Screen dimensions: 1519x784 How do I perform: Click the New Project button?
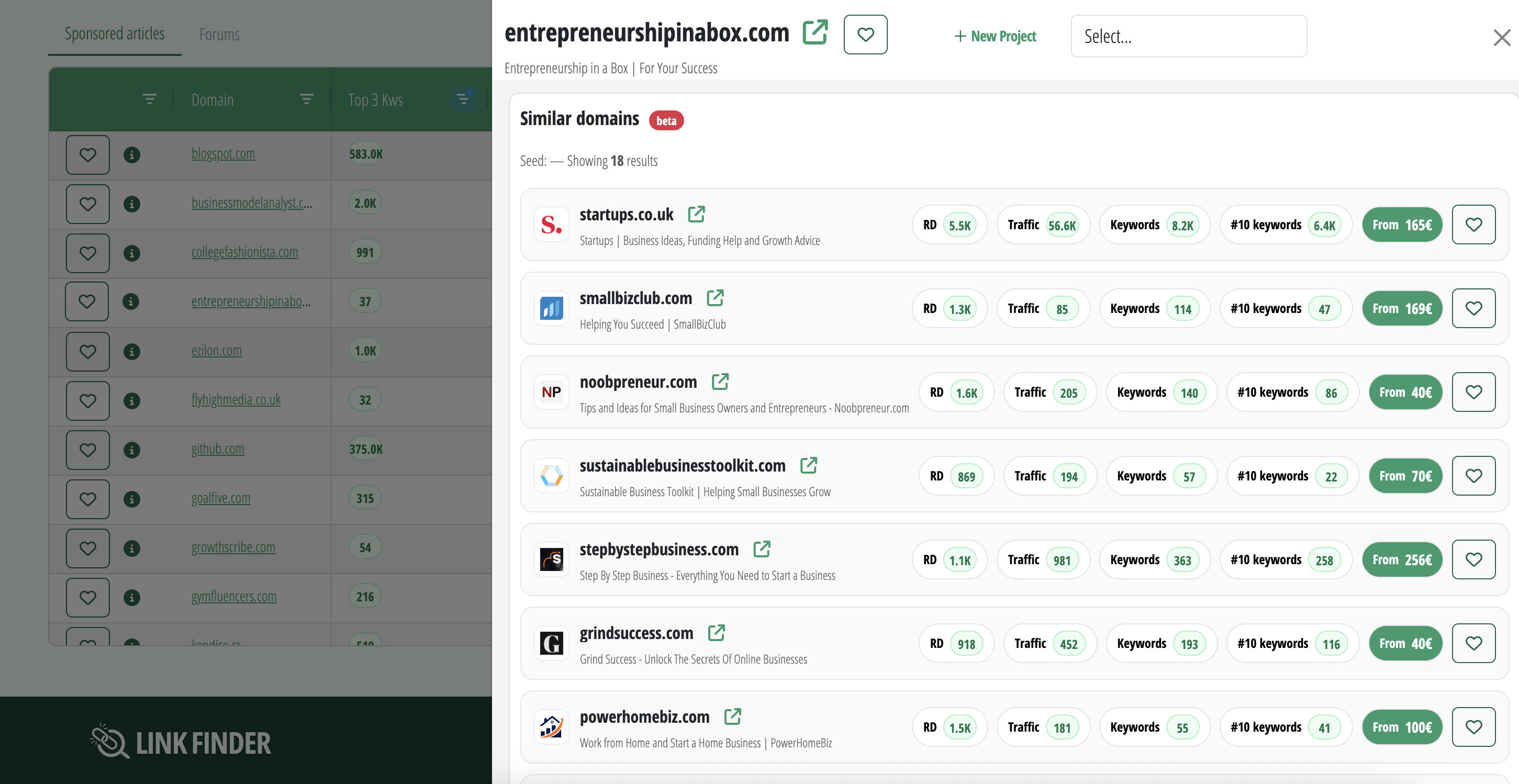pyautogui.click(x=995, y=36)
